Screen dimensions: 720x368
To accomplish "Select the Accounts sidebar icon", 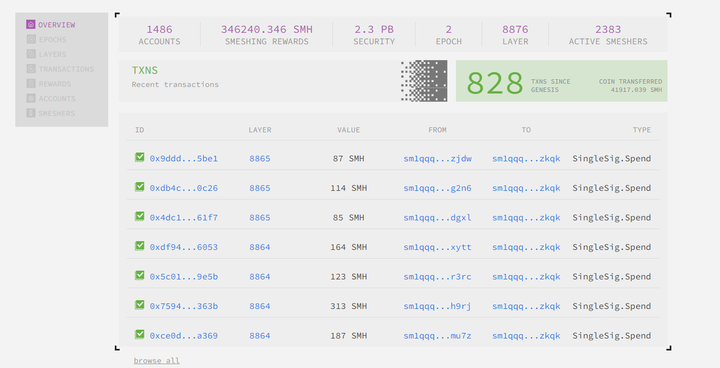I will [31, 98].
